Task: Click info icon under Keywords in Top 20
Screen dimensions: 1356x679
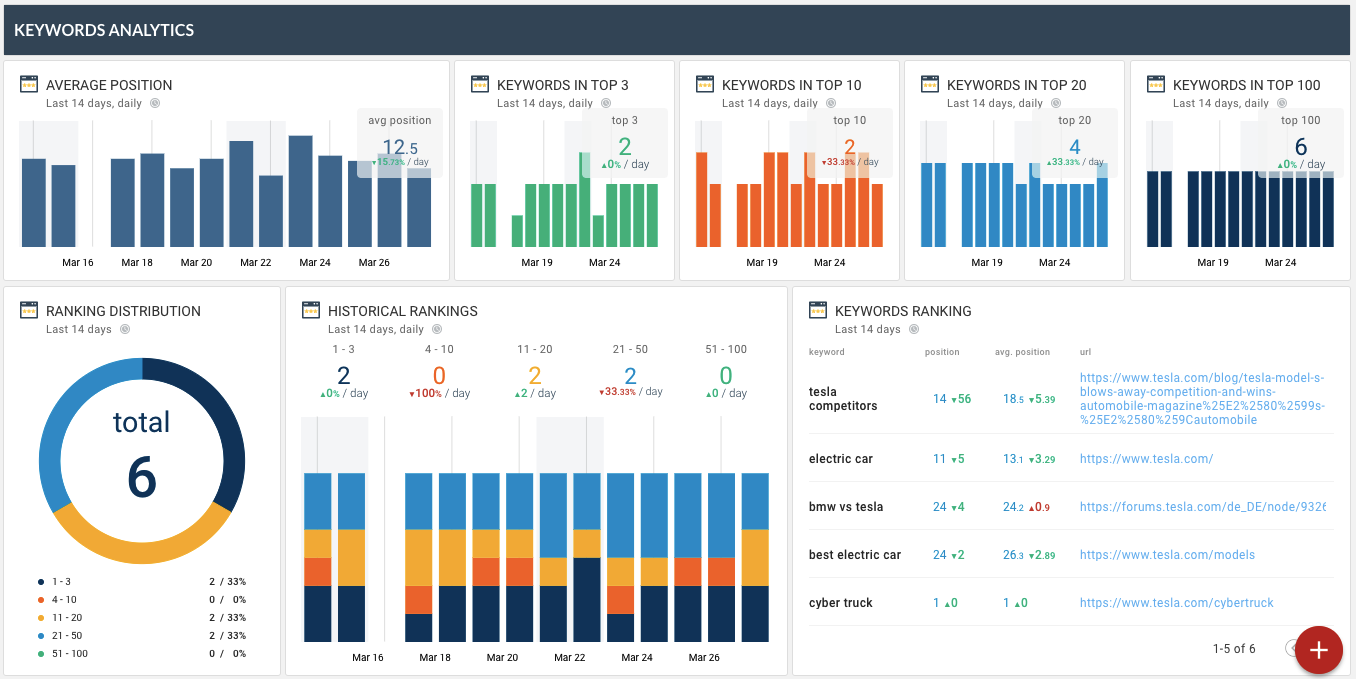Action: coord(1056,103)
